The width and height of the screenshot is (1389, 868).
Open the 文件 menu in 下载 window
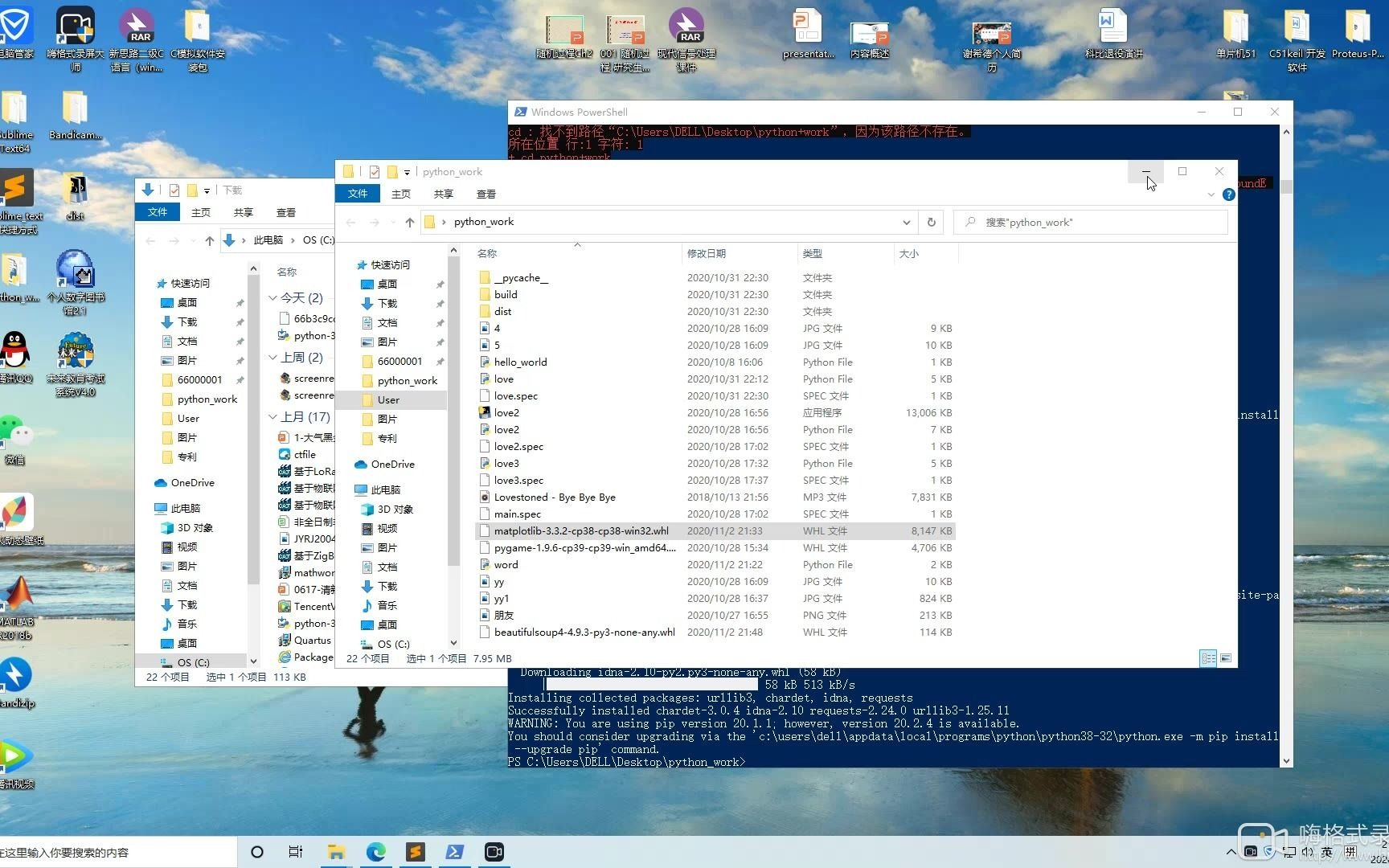(158, 212)
